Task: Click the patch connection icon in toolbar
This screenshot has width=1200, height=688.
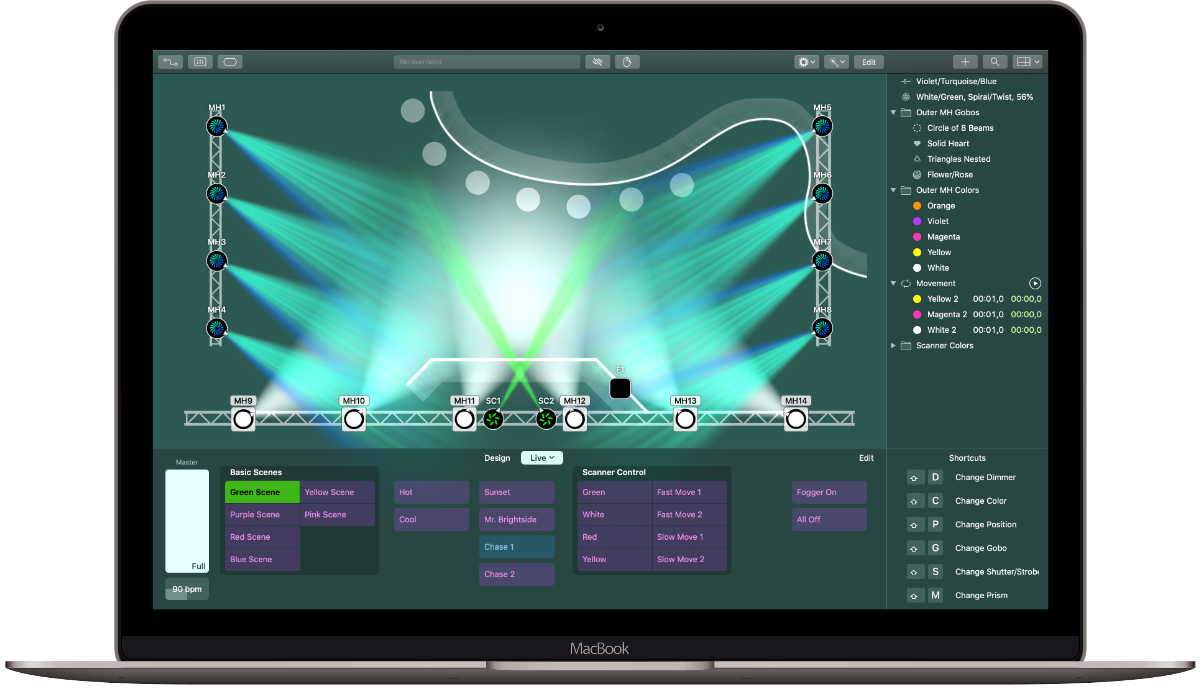Action: point(170,62)
